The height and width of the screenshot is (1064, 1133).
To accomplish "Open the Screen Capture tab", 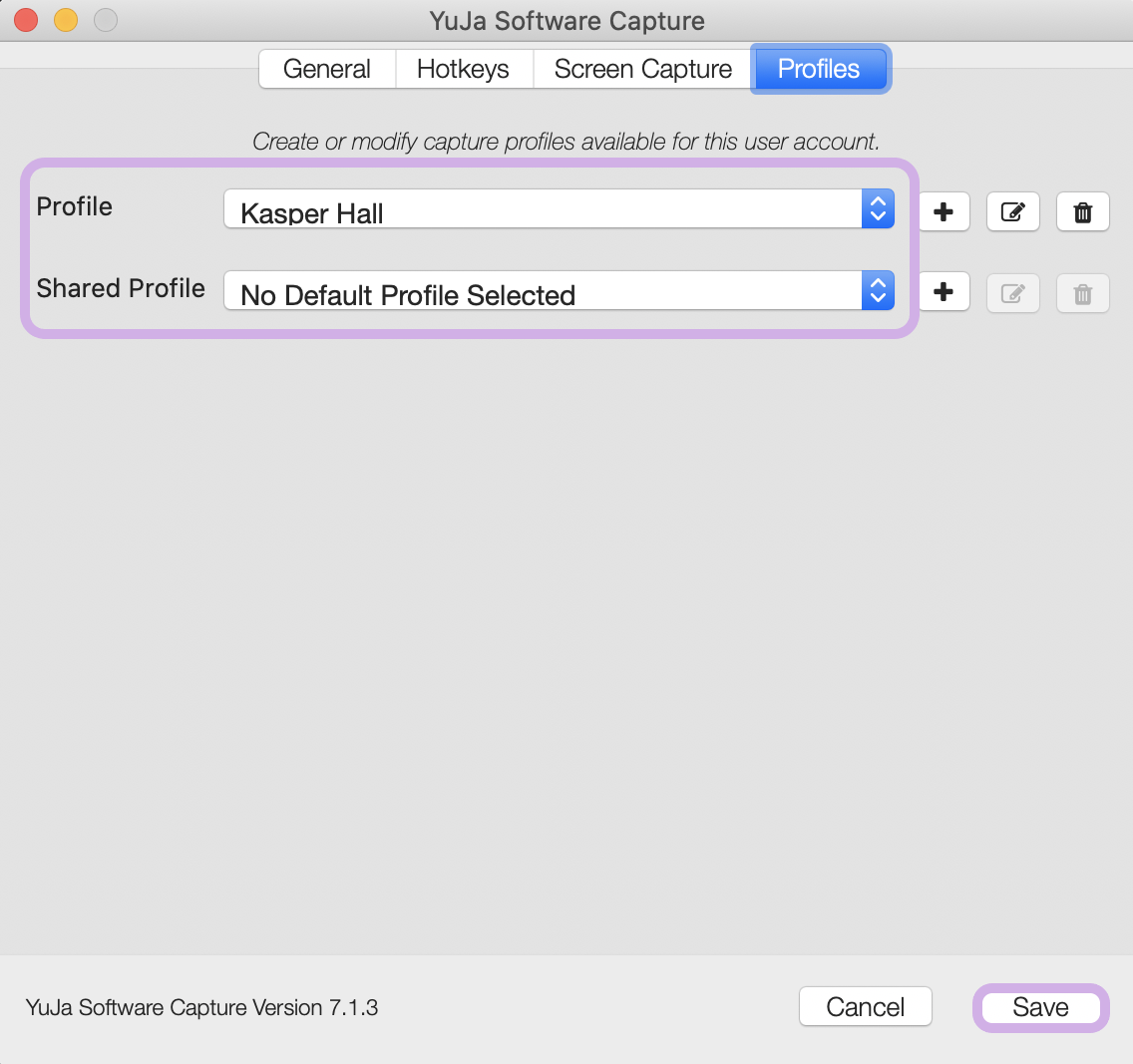I will 643,69.
